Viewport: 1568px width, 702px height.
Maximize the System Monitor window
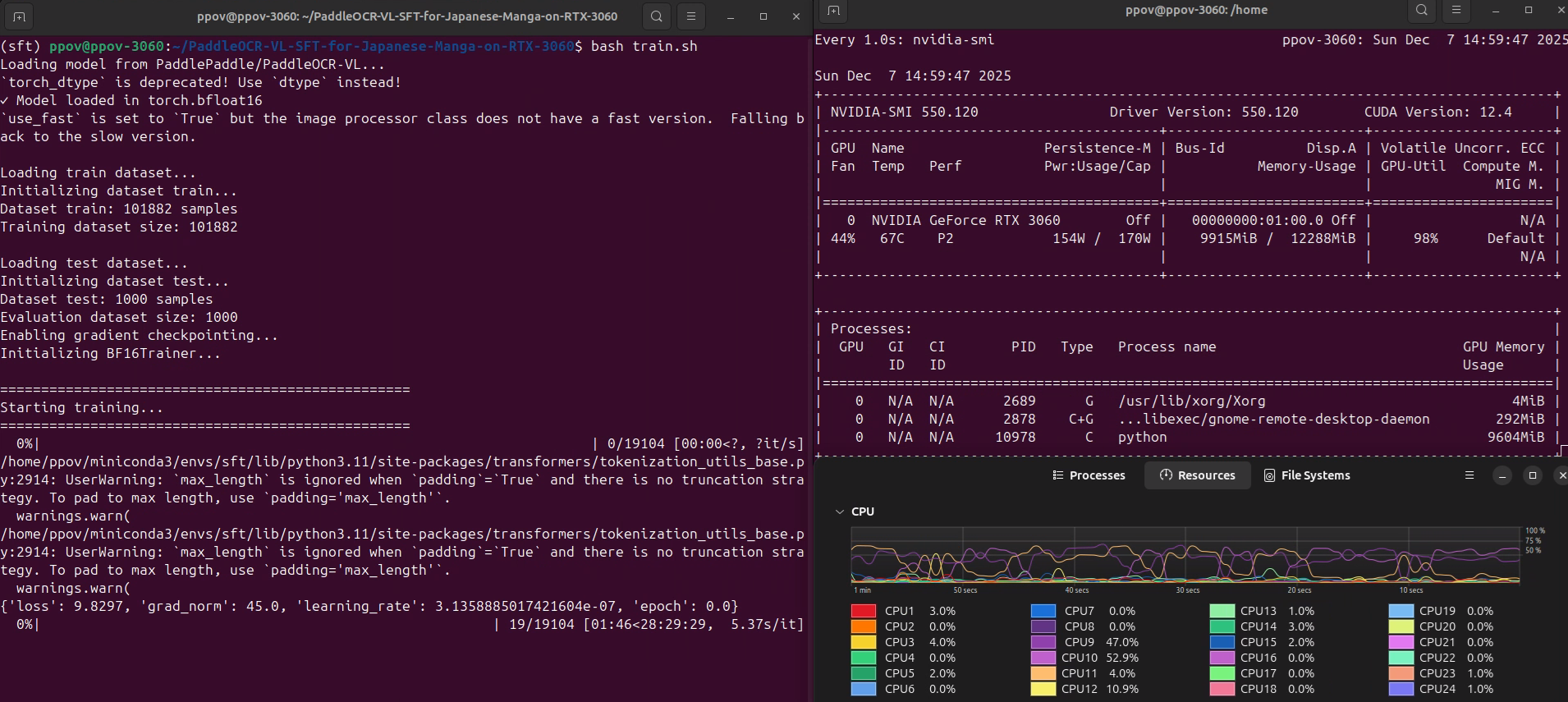(1533, 475)
